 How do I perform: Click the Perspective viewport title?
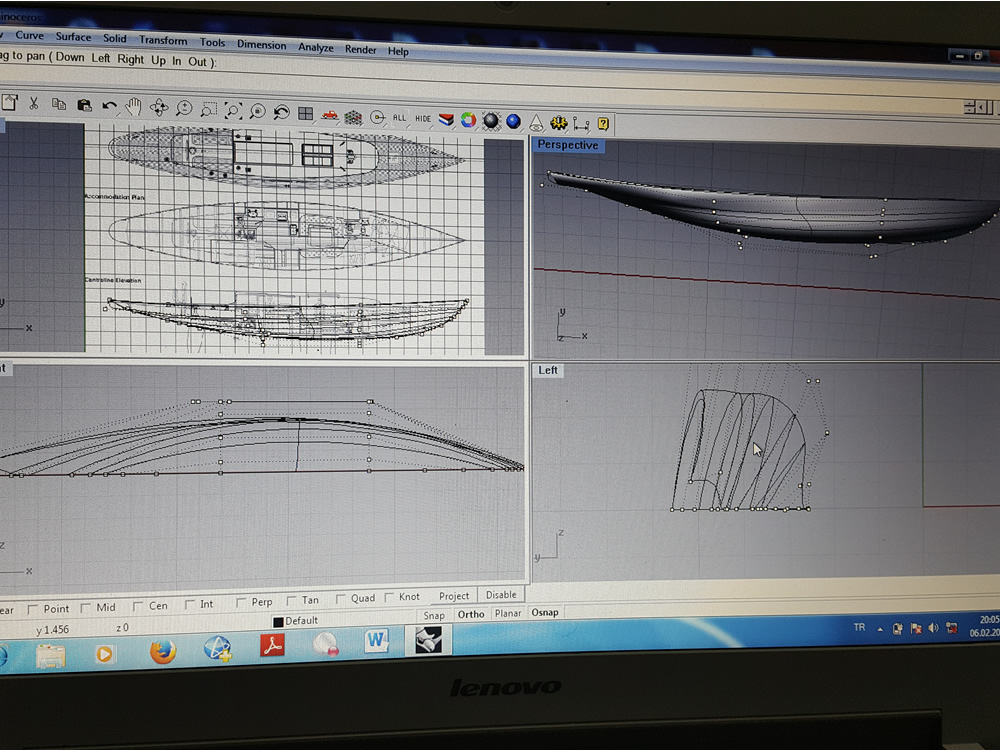[x=568, y=145]
